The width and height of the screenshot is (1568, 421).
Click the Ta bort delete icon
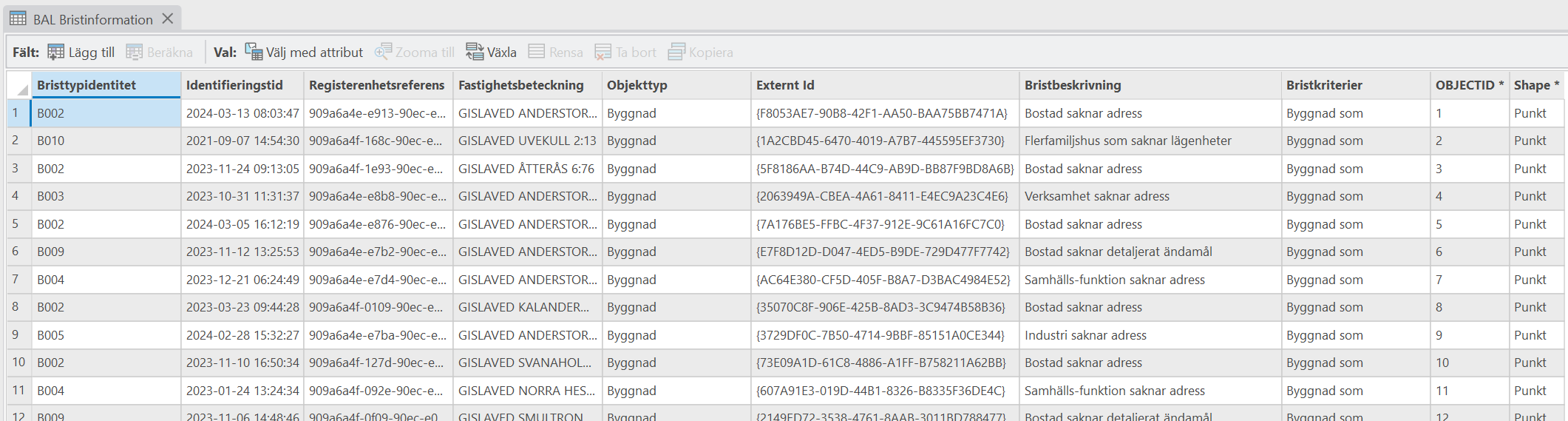tap(603, 52)
